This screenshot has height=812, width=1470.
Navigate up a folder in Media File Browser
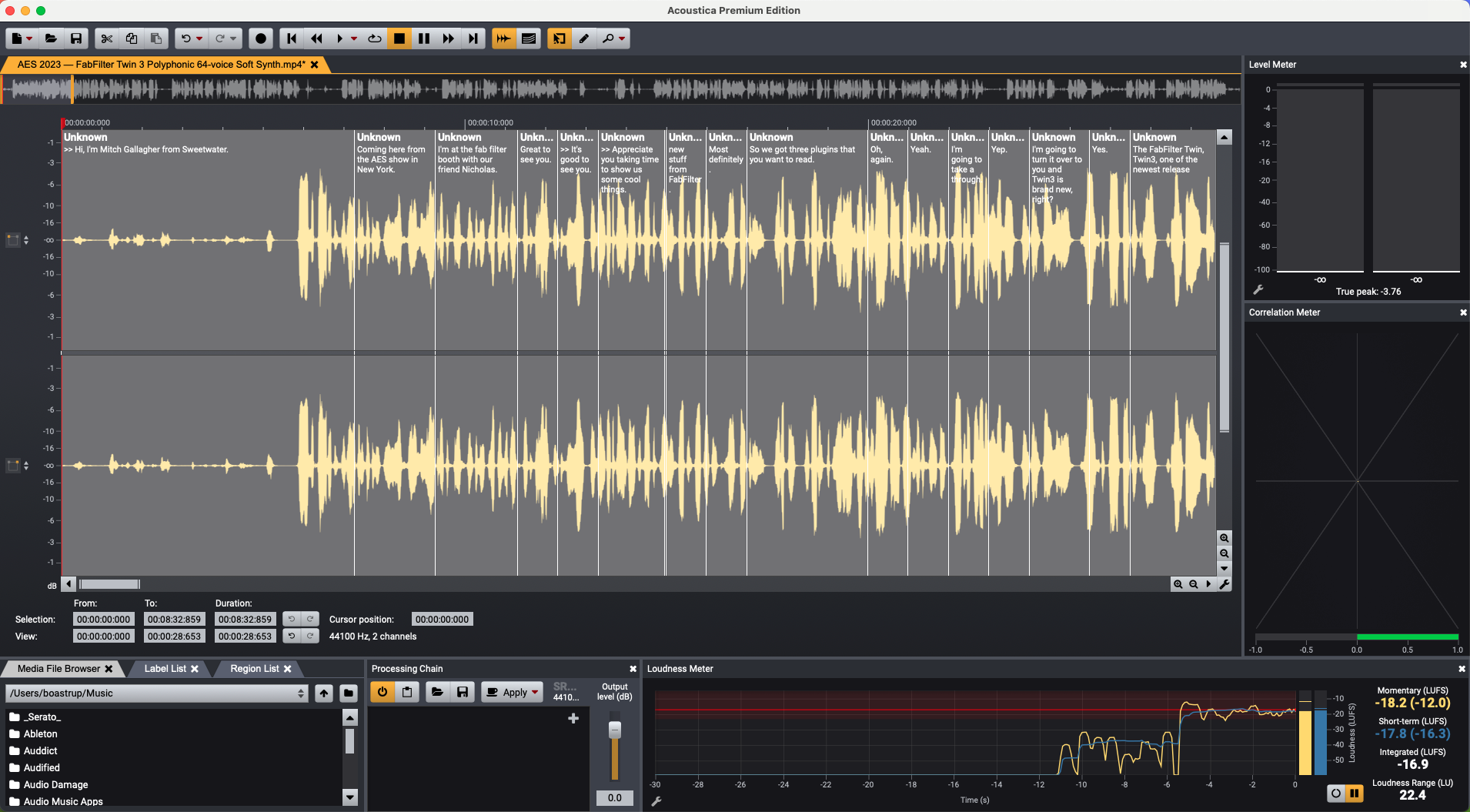[323, 693]
